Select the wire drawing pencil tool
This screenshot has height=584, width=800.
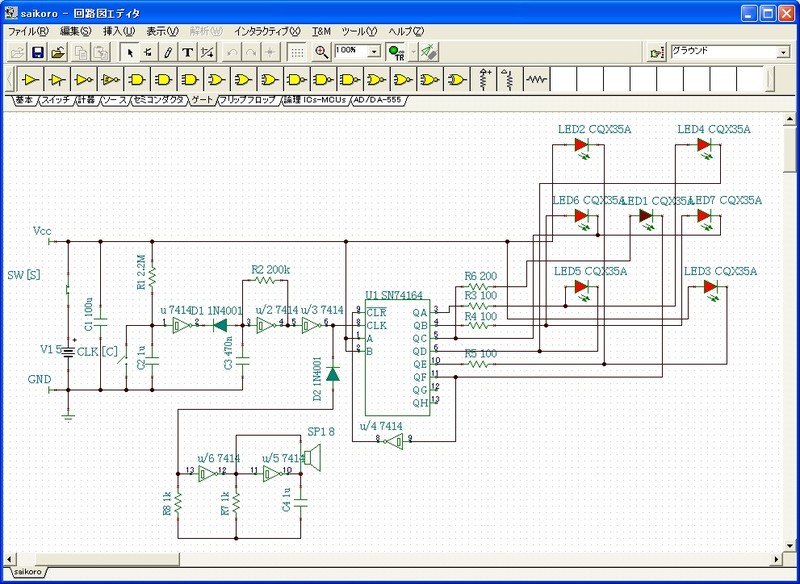168,52
